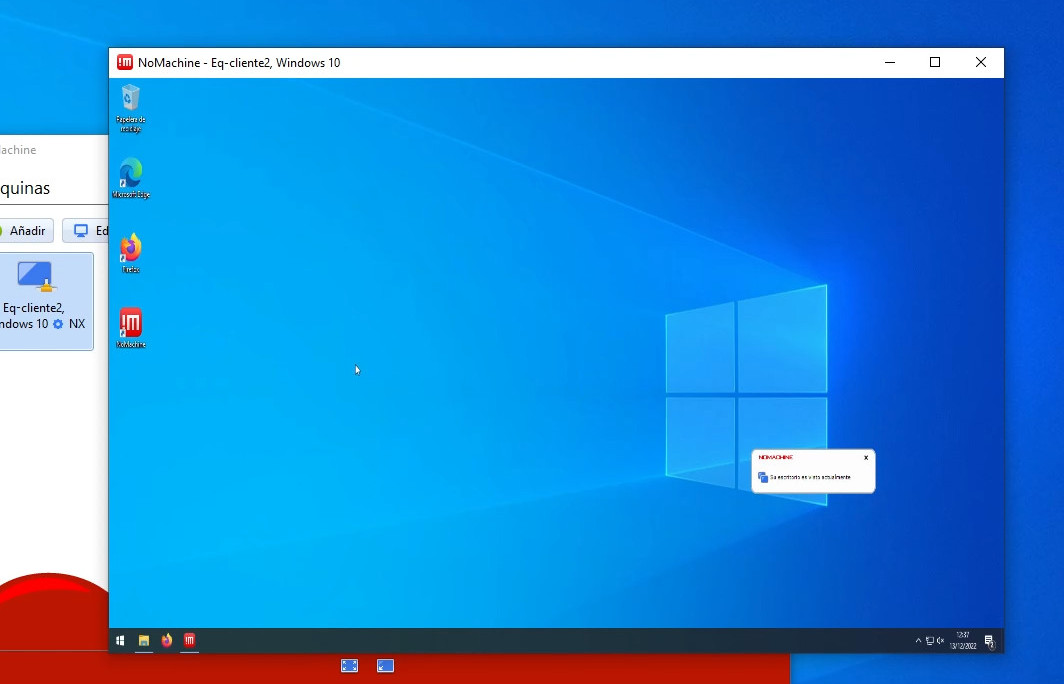Open the remote taskbar clock and date
1064x684 pixels.
pos(963,640)
